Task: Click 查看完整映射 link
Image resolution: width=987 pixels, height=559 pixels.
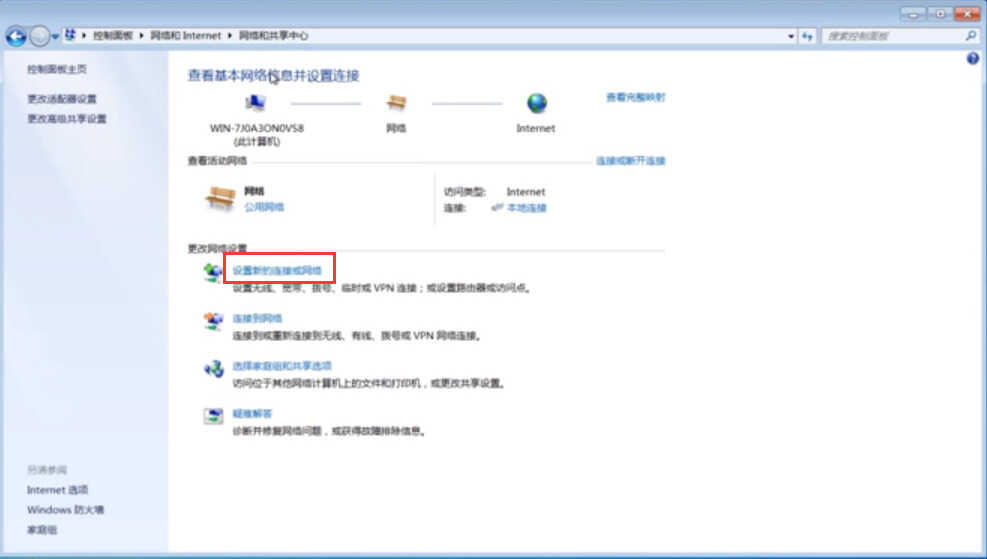Action: tap(635, 98)
